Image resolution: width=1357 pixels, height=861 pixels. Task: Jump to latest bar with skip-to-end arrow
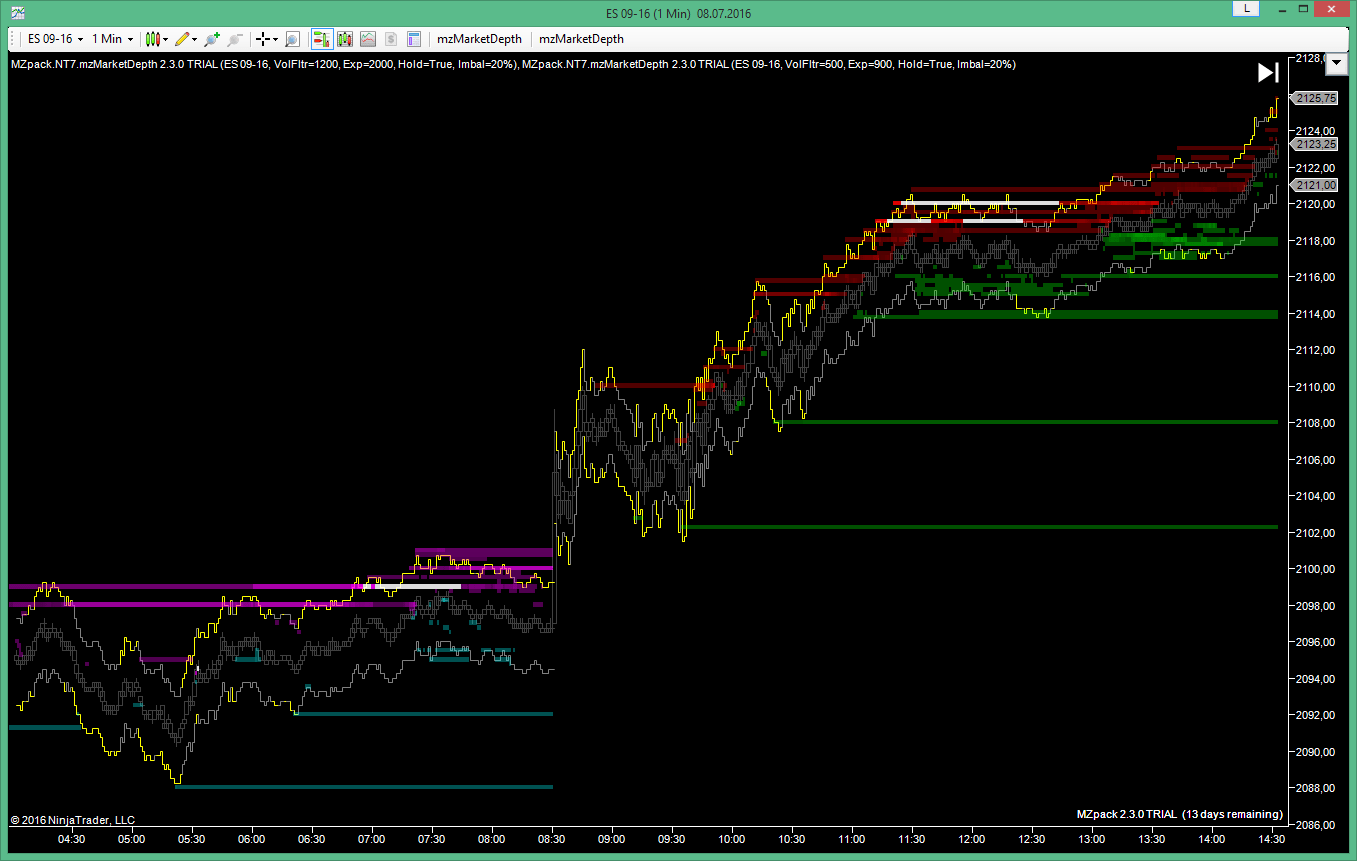click(x=1268, y=72)
